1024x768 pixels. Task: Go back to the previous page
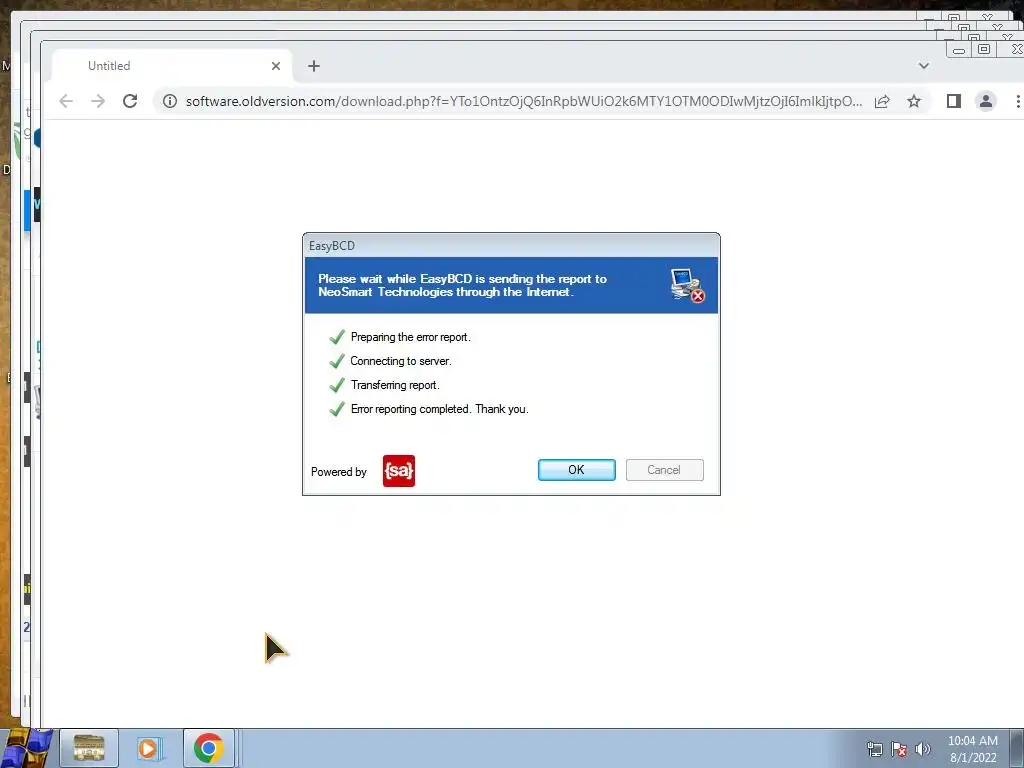tap(66, 101)
